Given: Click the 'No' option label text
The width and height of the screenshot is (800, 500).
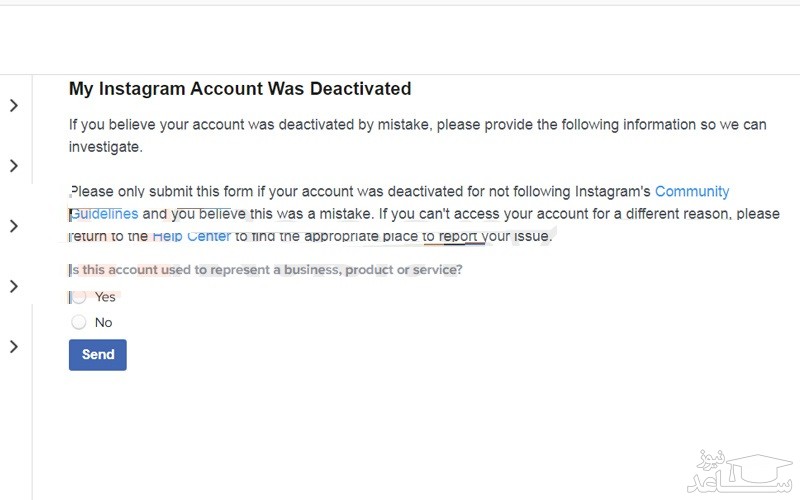Looking at the screenshot, I should click(x=103, y=322).
